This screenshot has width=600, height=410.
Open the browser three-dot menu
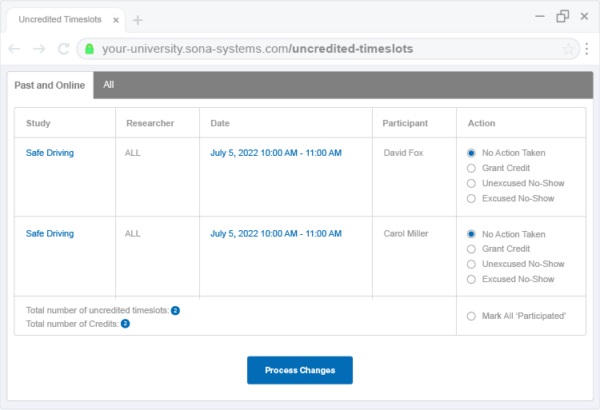[585, 48]
